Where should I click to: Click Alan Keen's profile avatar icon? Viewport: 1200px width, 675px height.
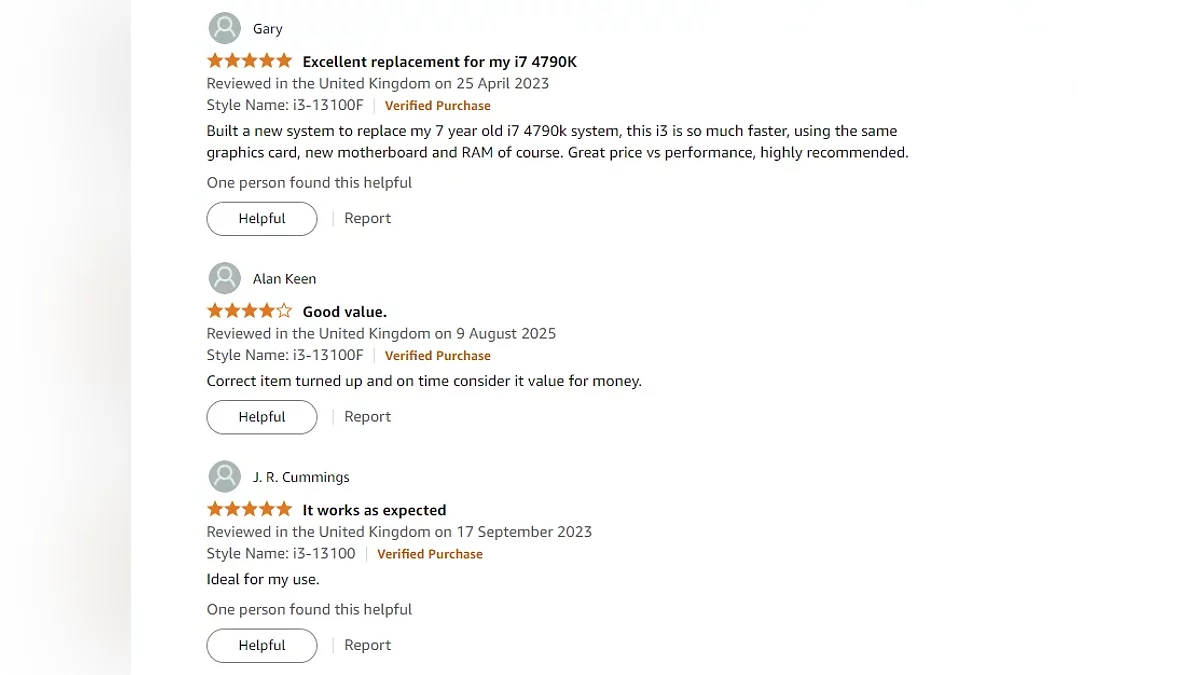[x=224, y=278]
